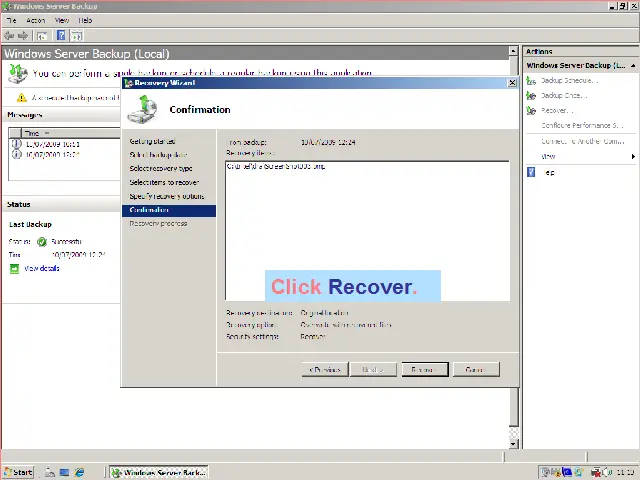Click the Start button on the taskbar
Image resolution: width=640 pixels, height=480 pixels.
pos(18,472)
